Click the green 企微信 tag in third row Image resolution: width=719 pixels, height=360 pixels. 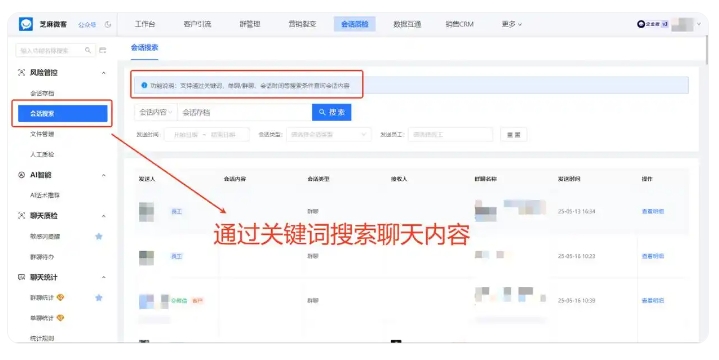(x=179, y=300)
